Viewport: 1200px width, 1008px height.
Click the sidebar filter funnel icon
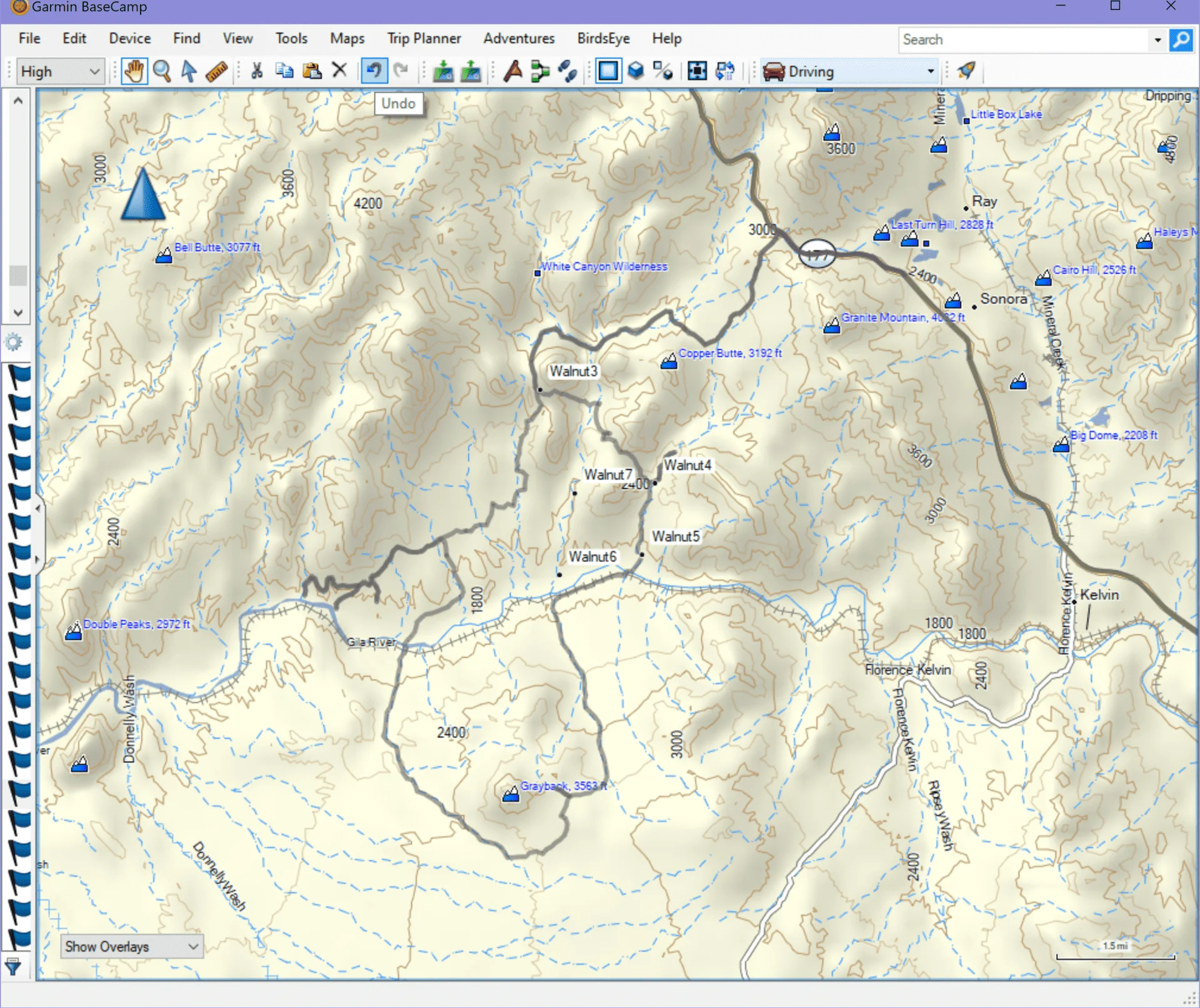(13, 967)
